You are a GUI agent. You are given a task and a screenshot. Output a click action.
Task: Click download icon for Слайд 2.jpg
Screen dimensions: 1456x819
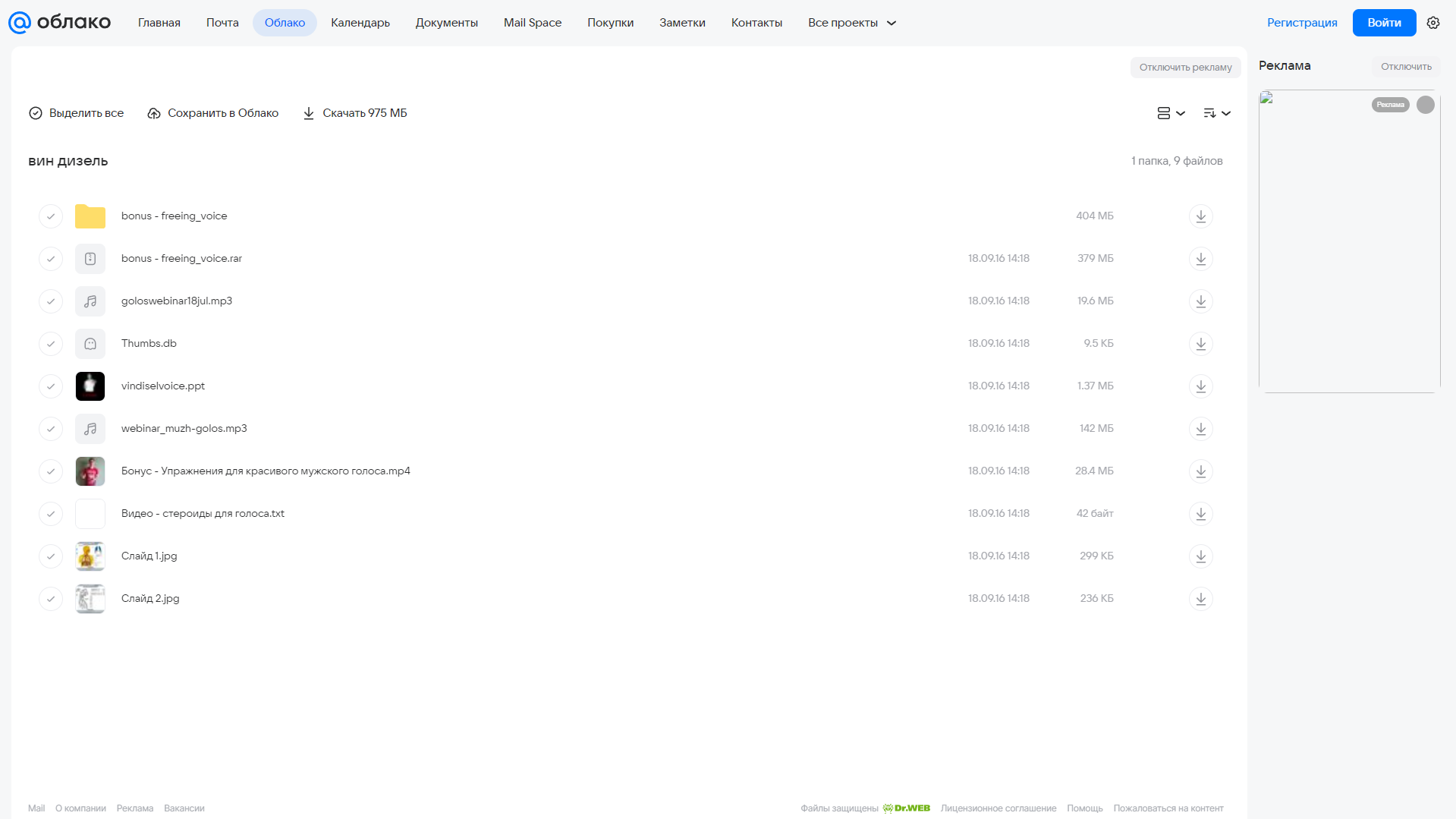coord(1200,599)
